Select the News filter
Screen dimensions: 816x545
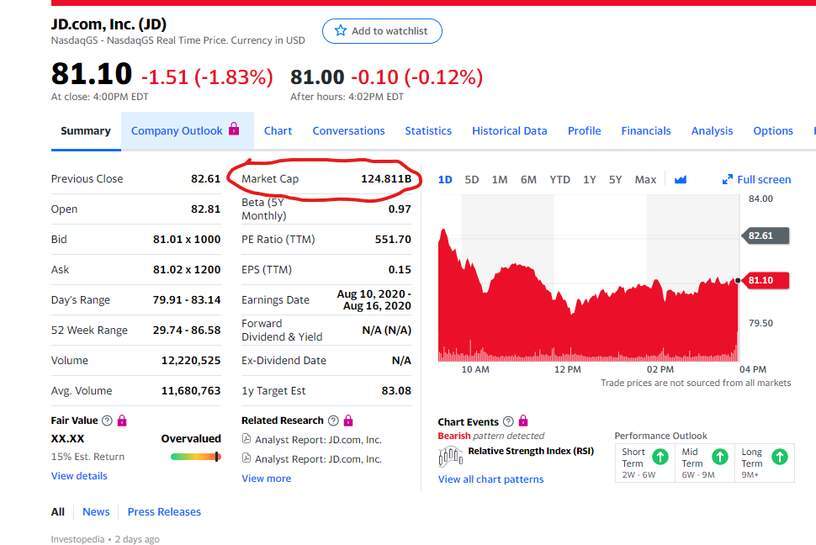(96, 512)
